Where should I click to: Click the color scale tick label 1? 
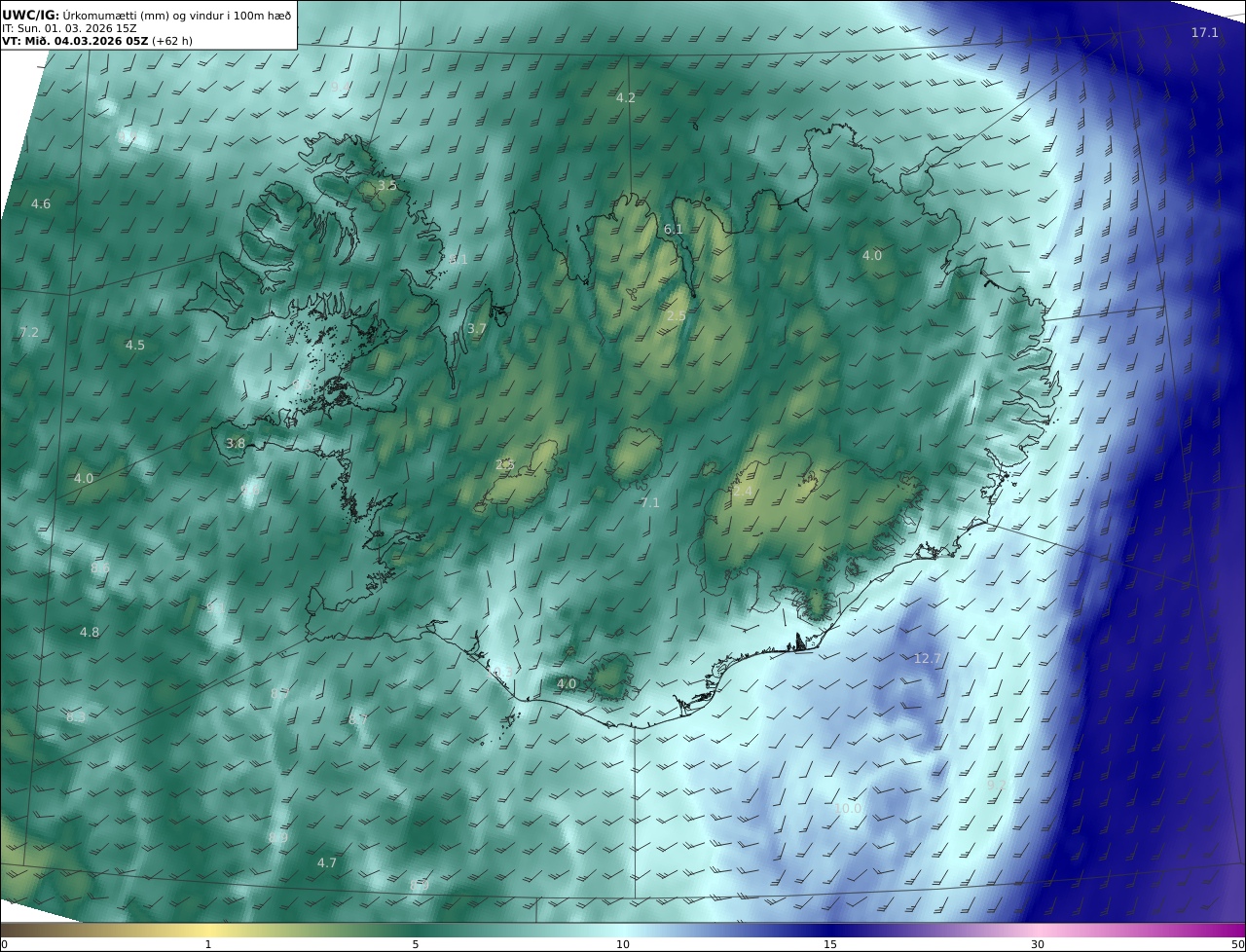tap(208, 944)
